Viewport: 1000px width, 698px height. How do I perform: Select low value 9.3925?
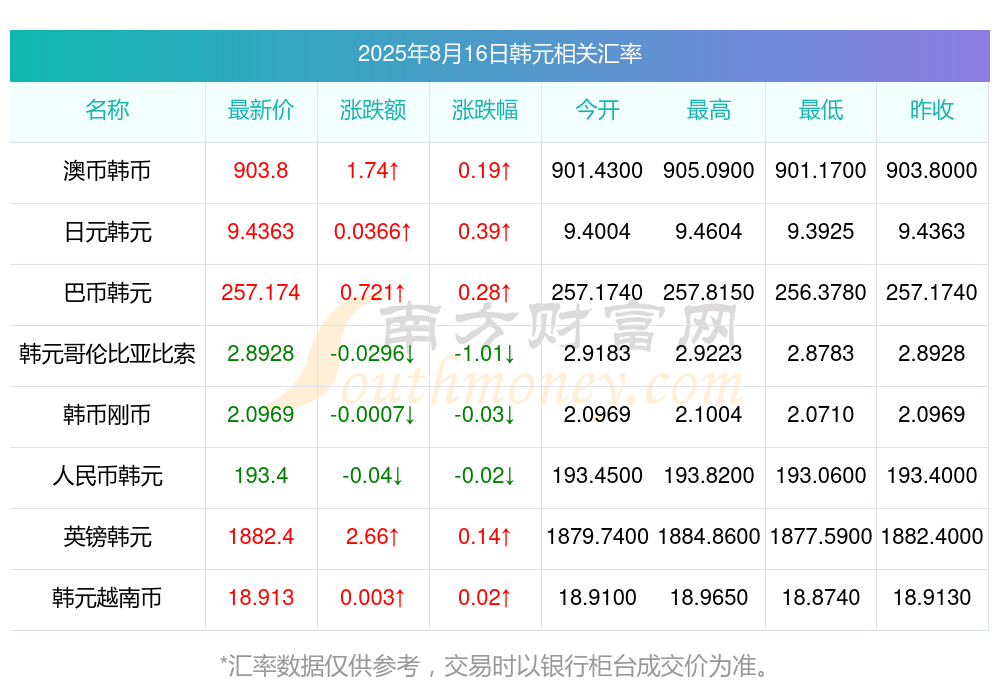[x=821, y=231]
